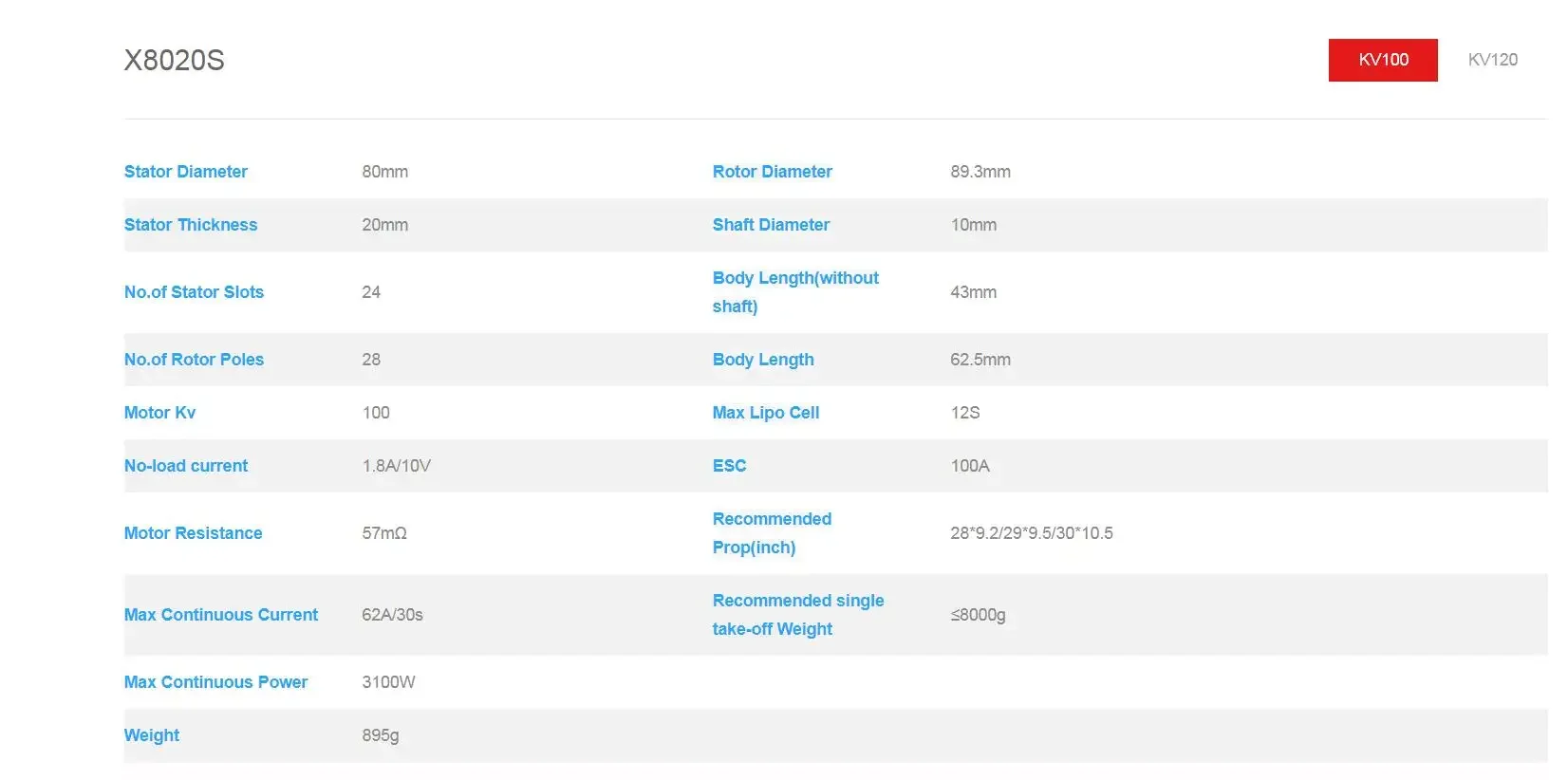Click the Weight label
1568x780 pixels.
tap(152, 735)
